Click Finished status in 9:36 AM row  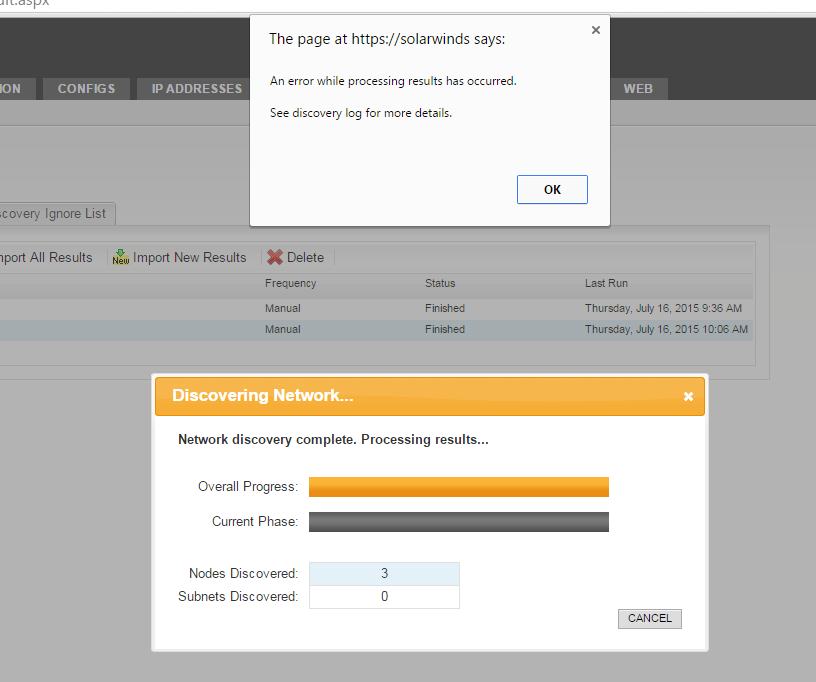tap(444, 308)
